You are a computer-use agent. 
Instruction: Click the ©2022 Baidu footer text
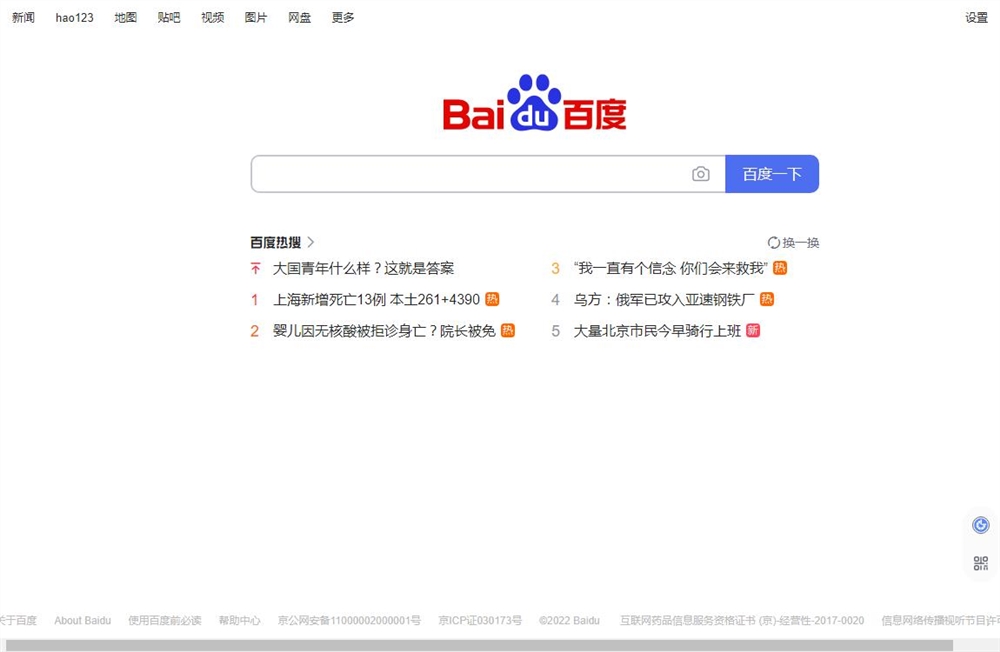(570, 620)
